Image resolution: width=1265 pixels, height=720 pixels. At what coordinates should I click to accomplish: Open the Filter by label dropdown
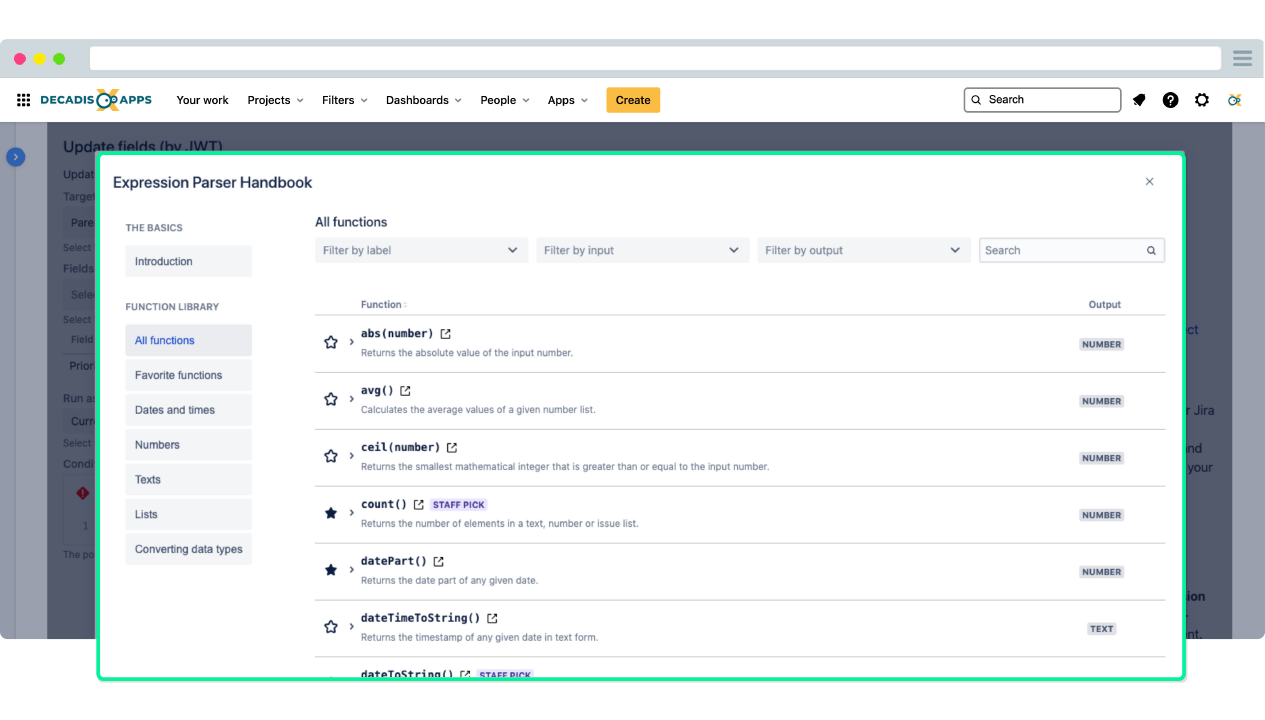(421, 250)
